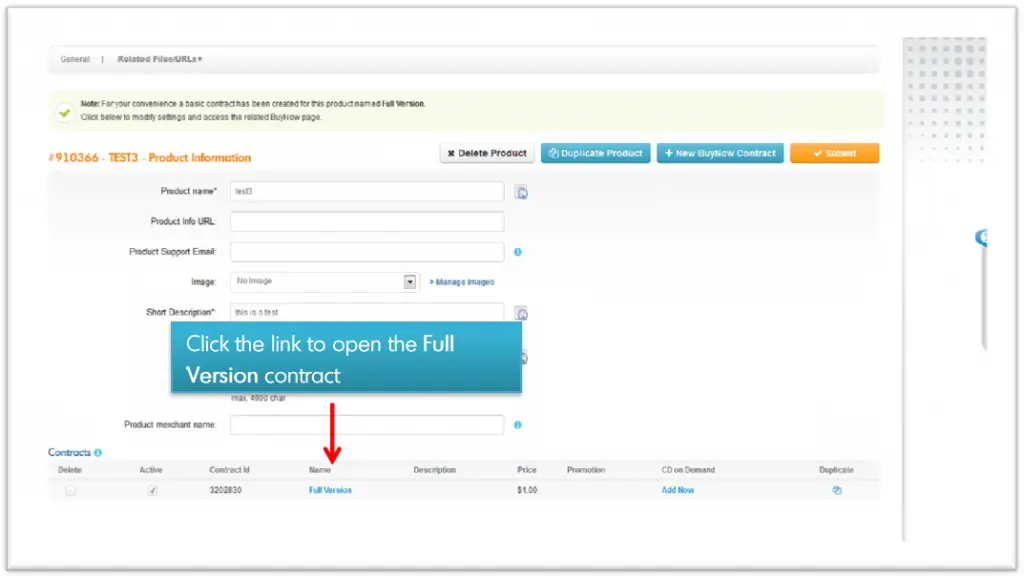Click the Contracts section heading

pyautogui.click(x=69, y=453)
